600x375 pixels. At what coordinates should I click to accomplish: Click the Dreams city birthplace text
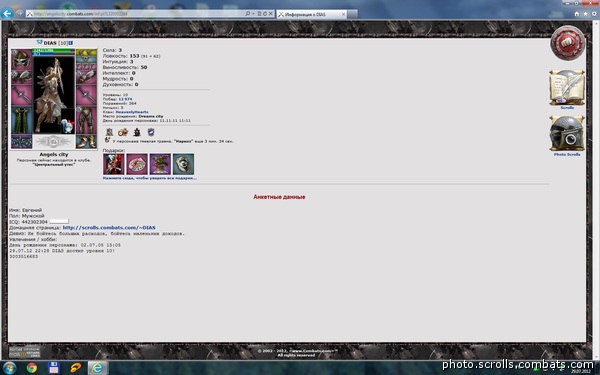[x=151, y=116]
